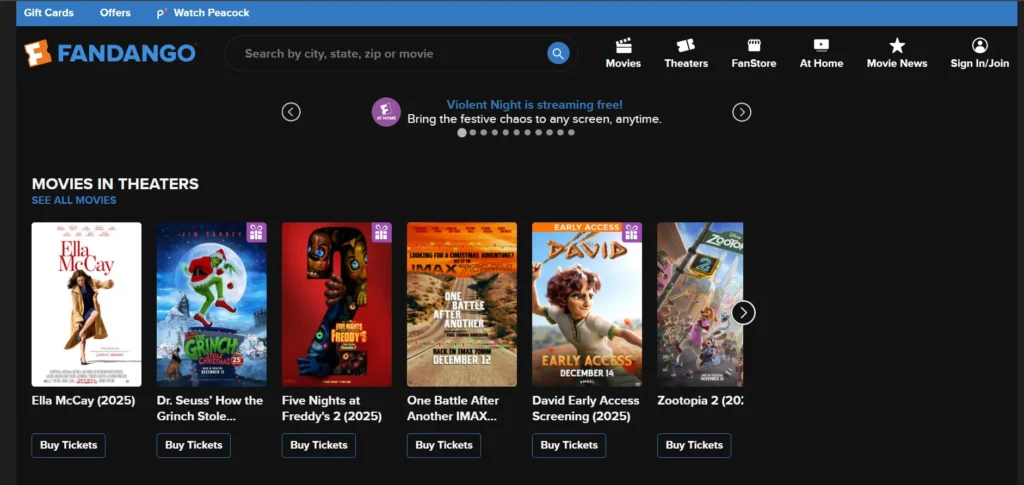
Task: Select the last promo carousel dot
Action: (x=571, y=133)
